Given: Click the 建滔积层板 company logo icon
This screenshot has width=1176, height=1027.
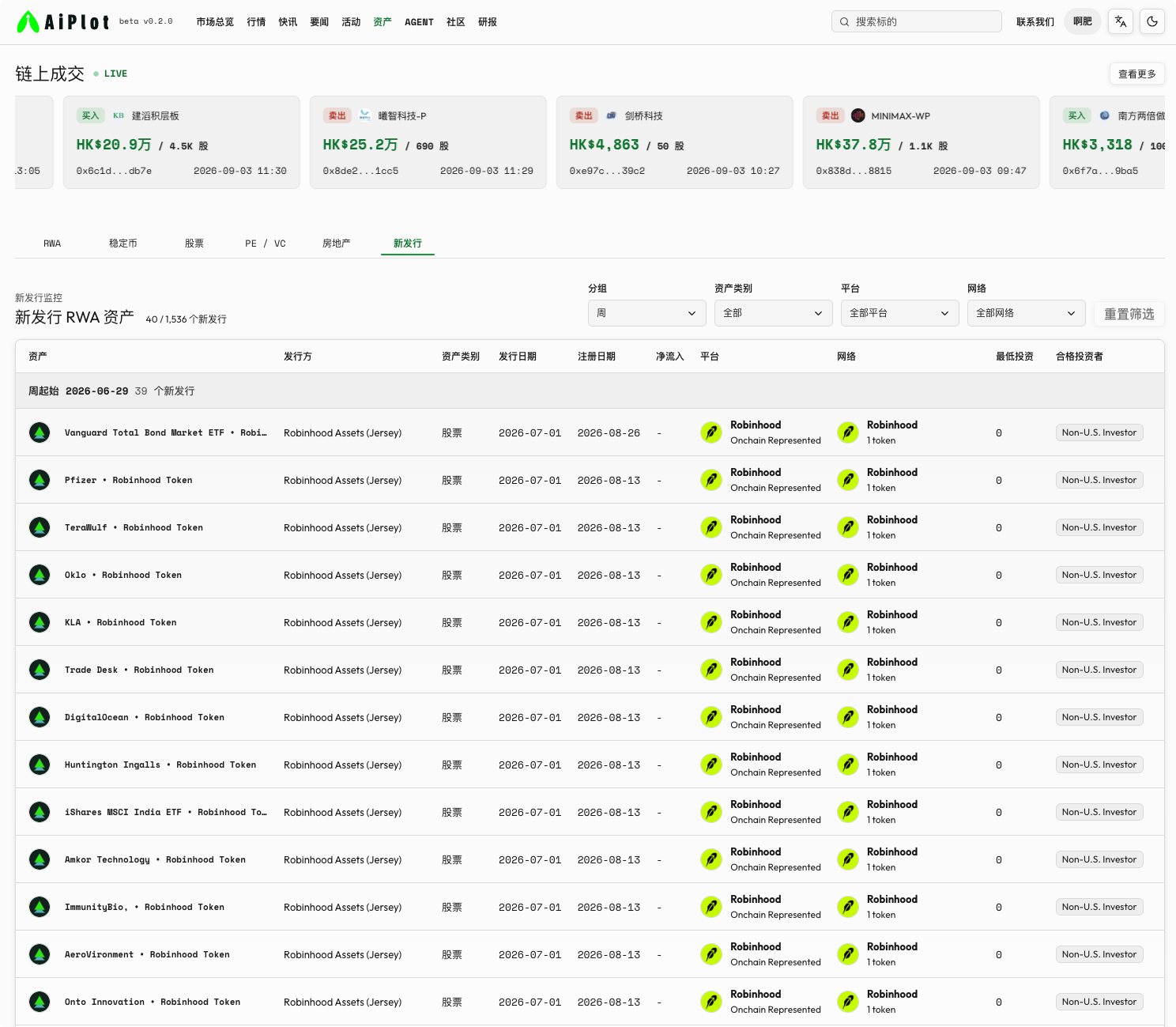Looking at the screenshot, I should 119,115.
